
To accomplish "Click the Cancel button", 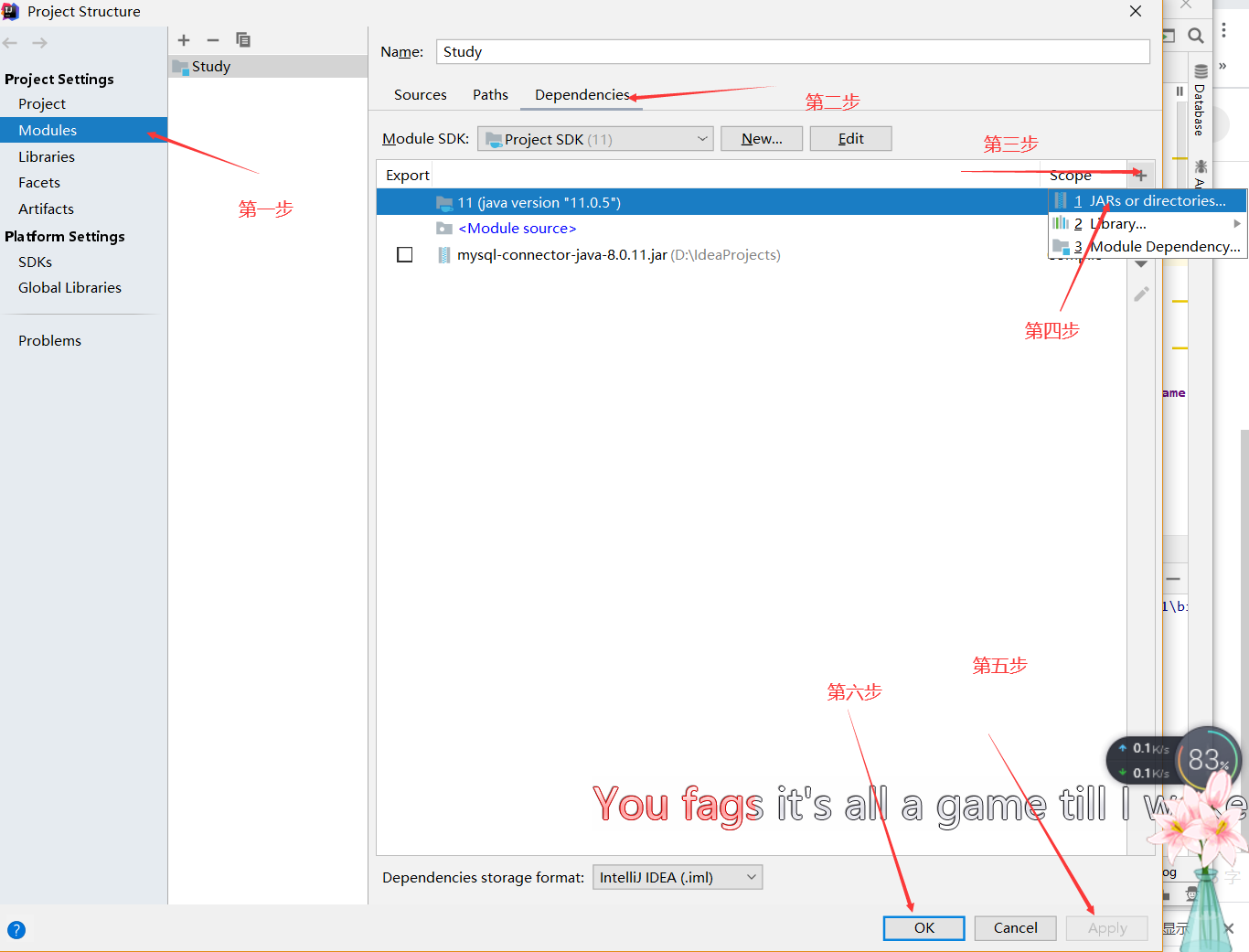I will tap(1016, 928).
